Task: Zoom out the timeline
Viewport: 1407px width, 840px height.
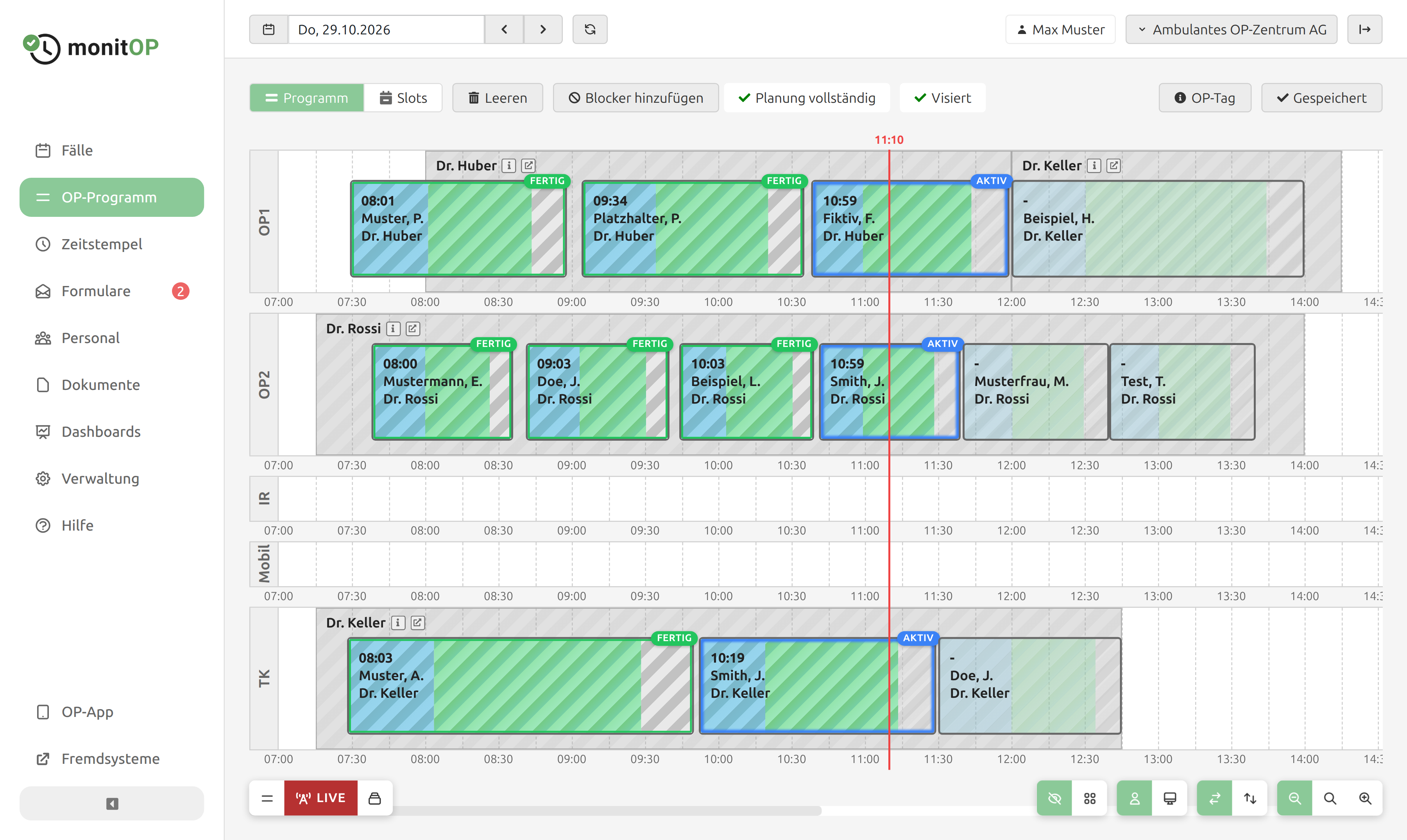Action: tap(1294, 798)
